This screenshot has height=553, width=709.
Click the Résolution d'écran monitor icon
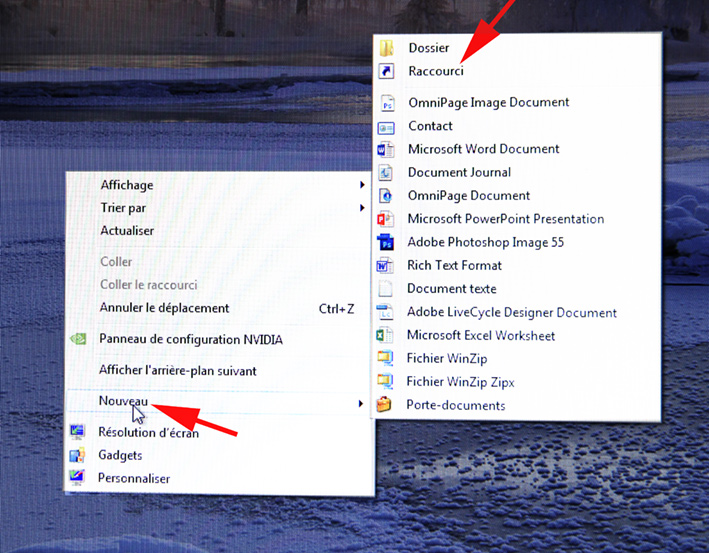77,432
